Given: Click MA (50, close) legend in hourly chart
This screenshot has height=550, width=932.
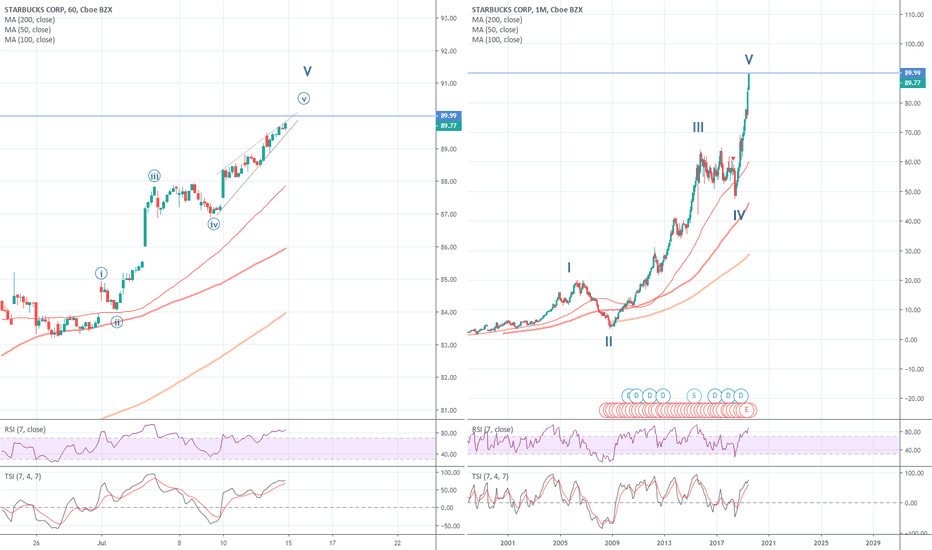Looking at the screenshot, I should tap(28, 30).
